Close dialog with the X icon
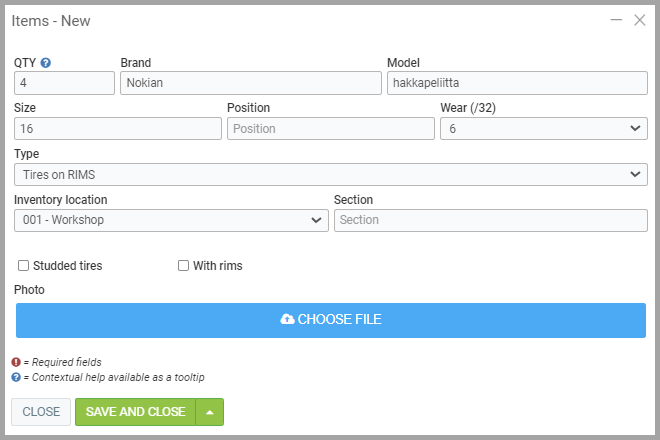 [640, 20]
